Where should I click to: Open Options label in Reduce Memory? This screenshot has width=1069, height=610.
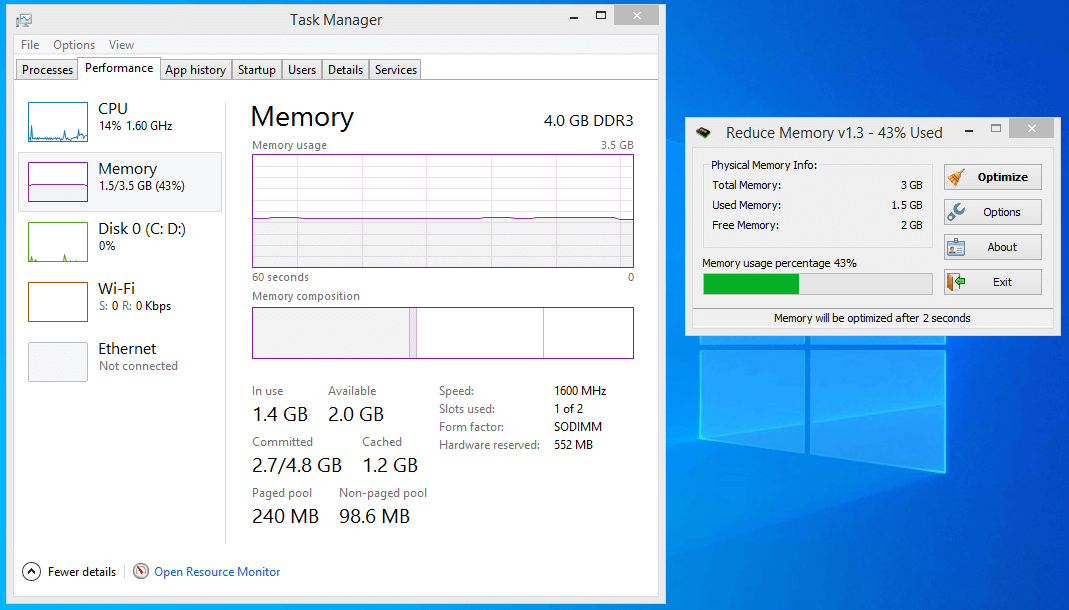click(1002, 212)
